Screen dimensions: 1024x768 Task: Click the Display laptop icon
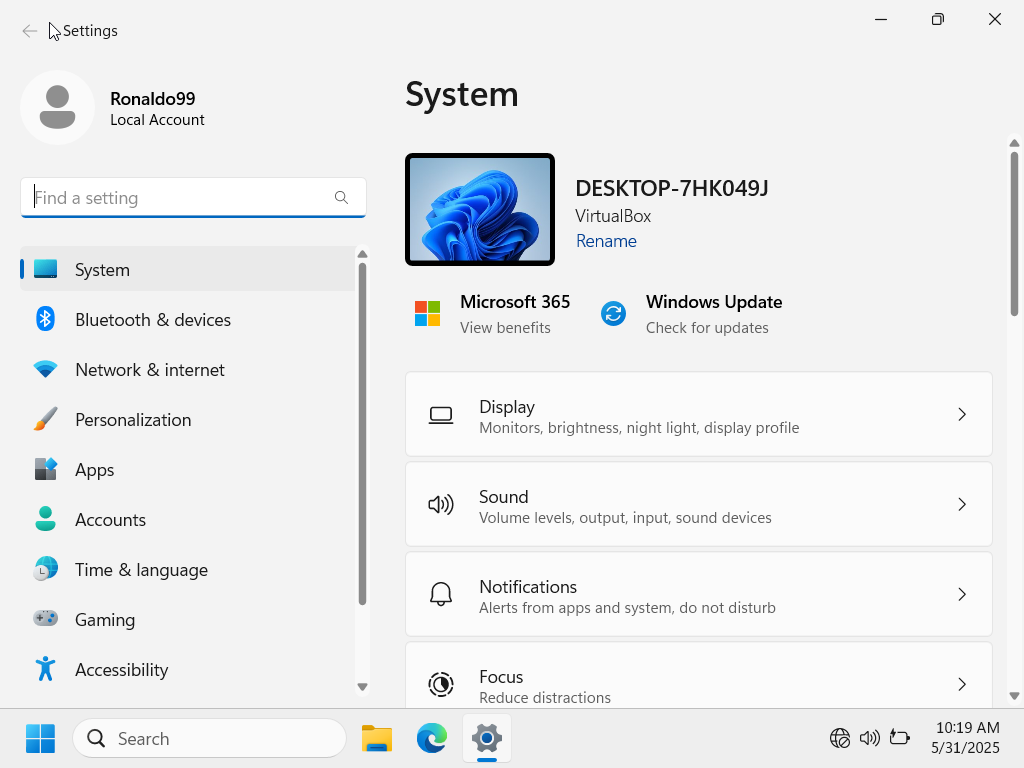(x=441, y=415)
